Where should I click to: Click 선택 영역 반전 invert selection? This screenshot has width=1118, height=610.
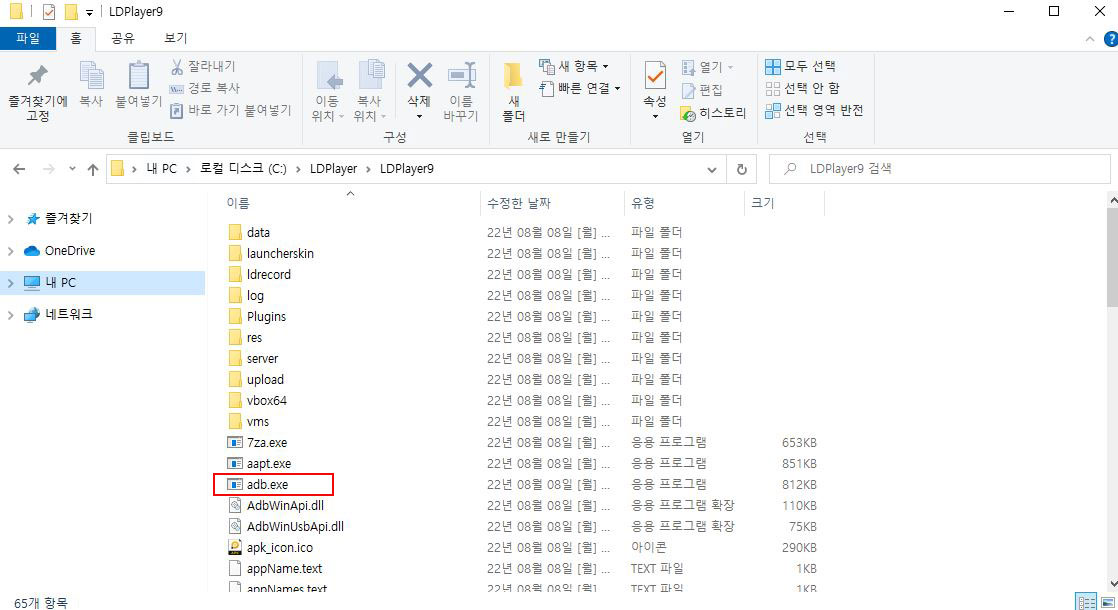click(x=814, y=110)
